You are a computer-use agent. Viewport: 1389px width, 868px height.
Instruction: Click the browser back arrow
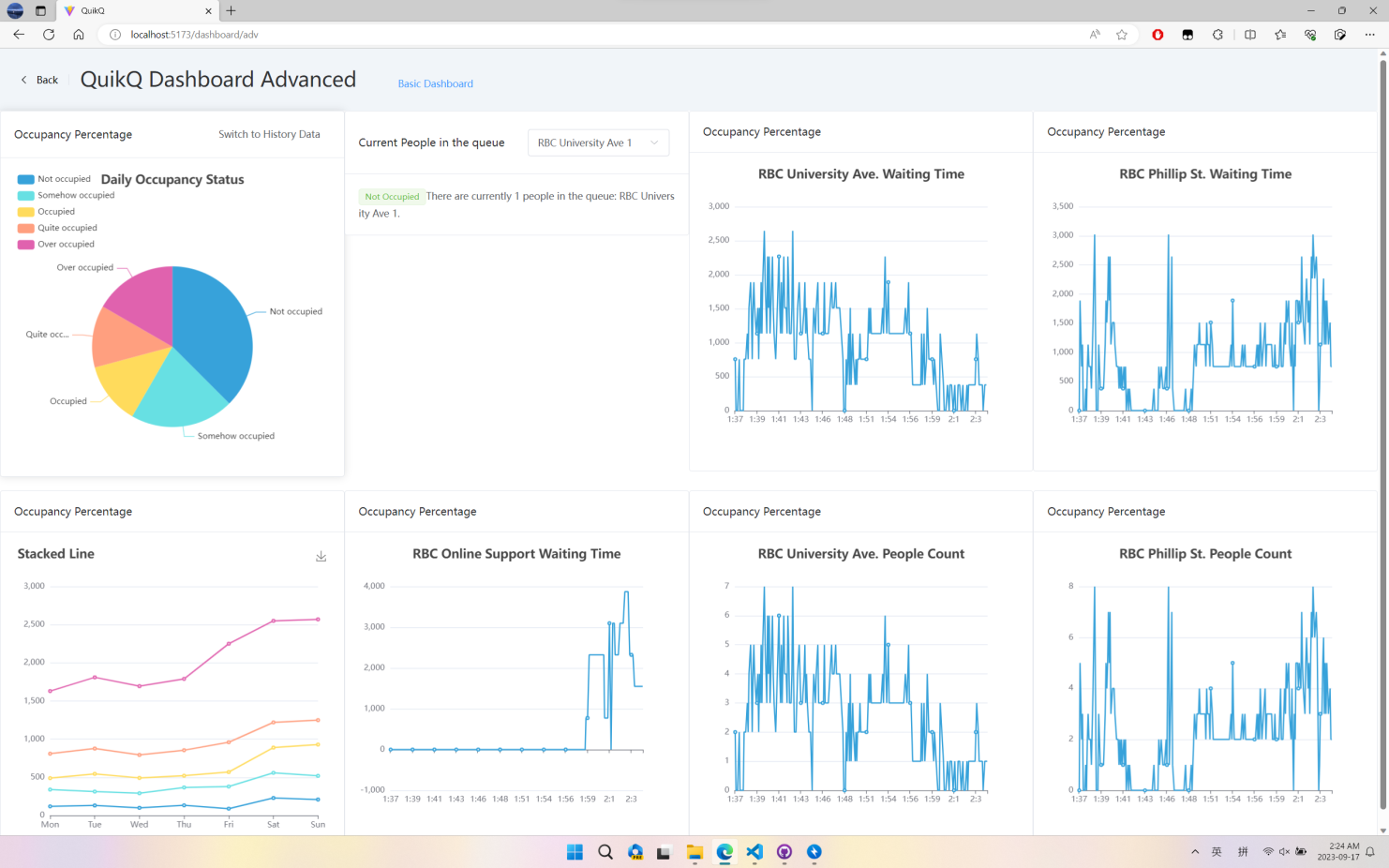point(19,35)
